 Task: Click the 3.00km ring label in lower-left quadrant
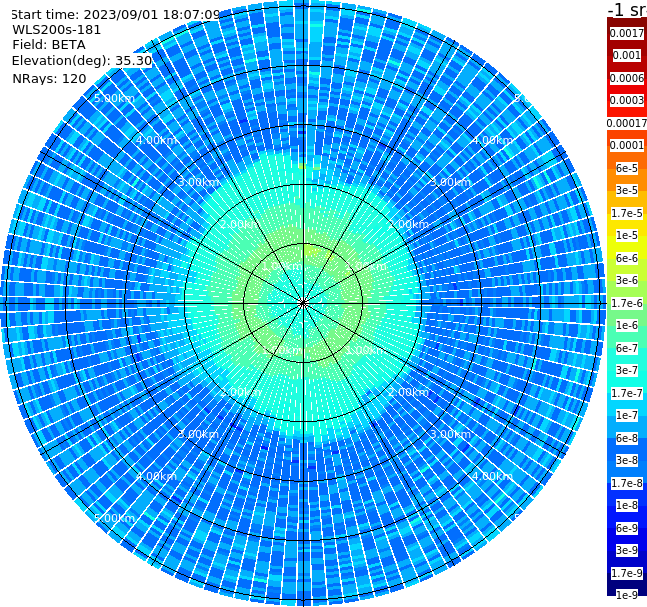point(198,434)
